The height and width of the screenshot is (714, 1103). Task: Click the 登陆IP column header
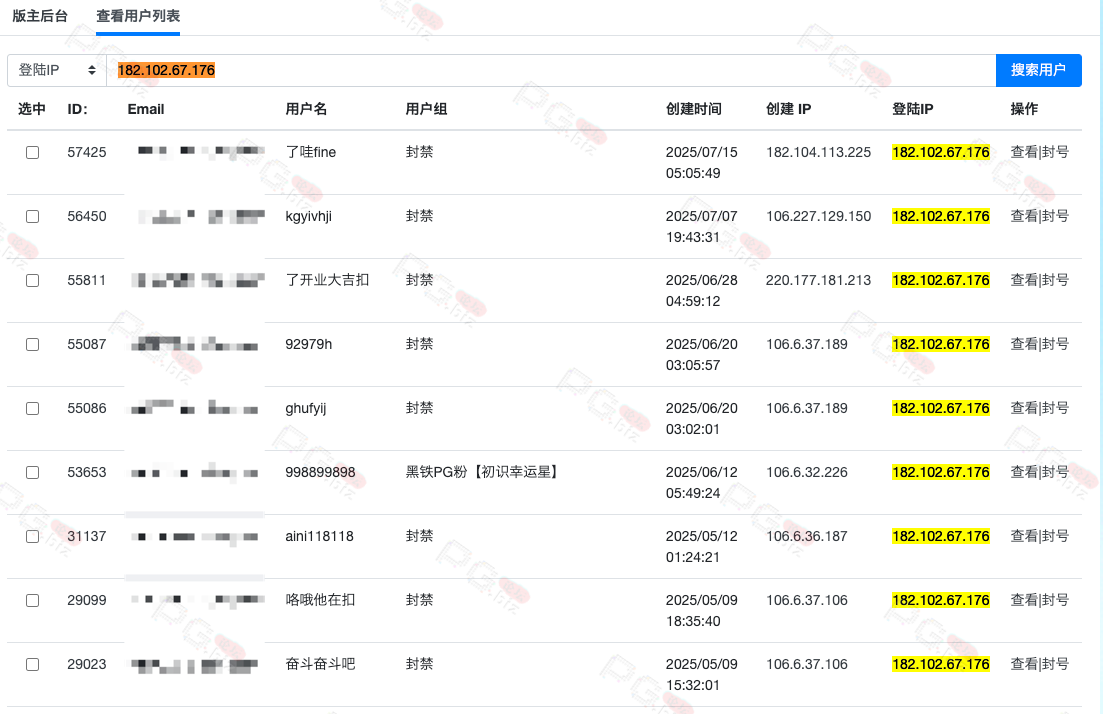[x=912, y=109]
